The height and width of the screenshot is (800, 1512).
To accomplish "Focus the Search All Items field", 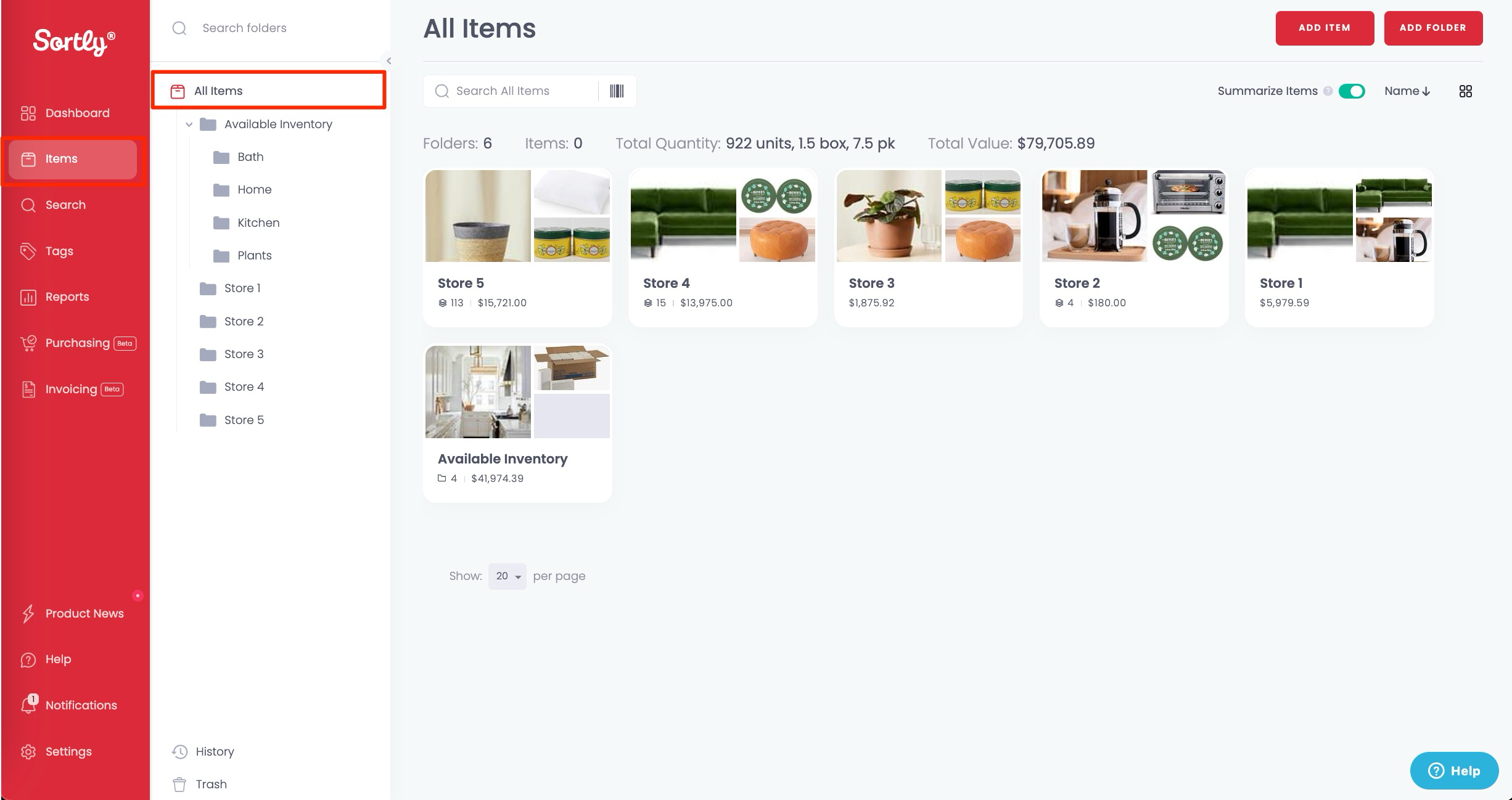I will (x=511, y=91).
